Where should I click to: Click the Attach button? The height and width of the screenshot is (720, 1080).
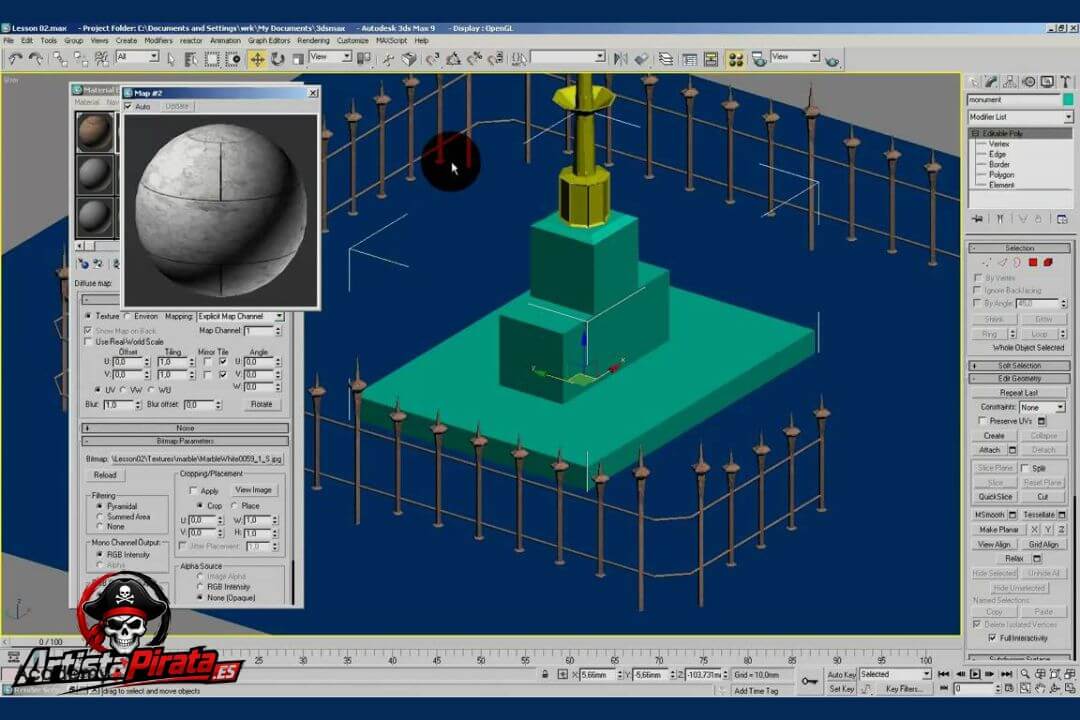click(x=989, y=450)
